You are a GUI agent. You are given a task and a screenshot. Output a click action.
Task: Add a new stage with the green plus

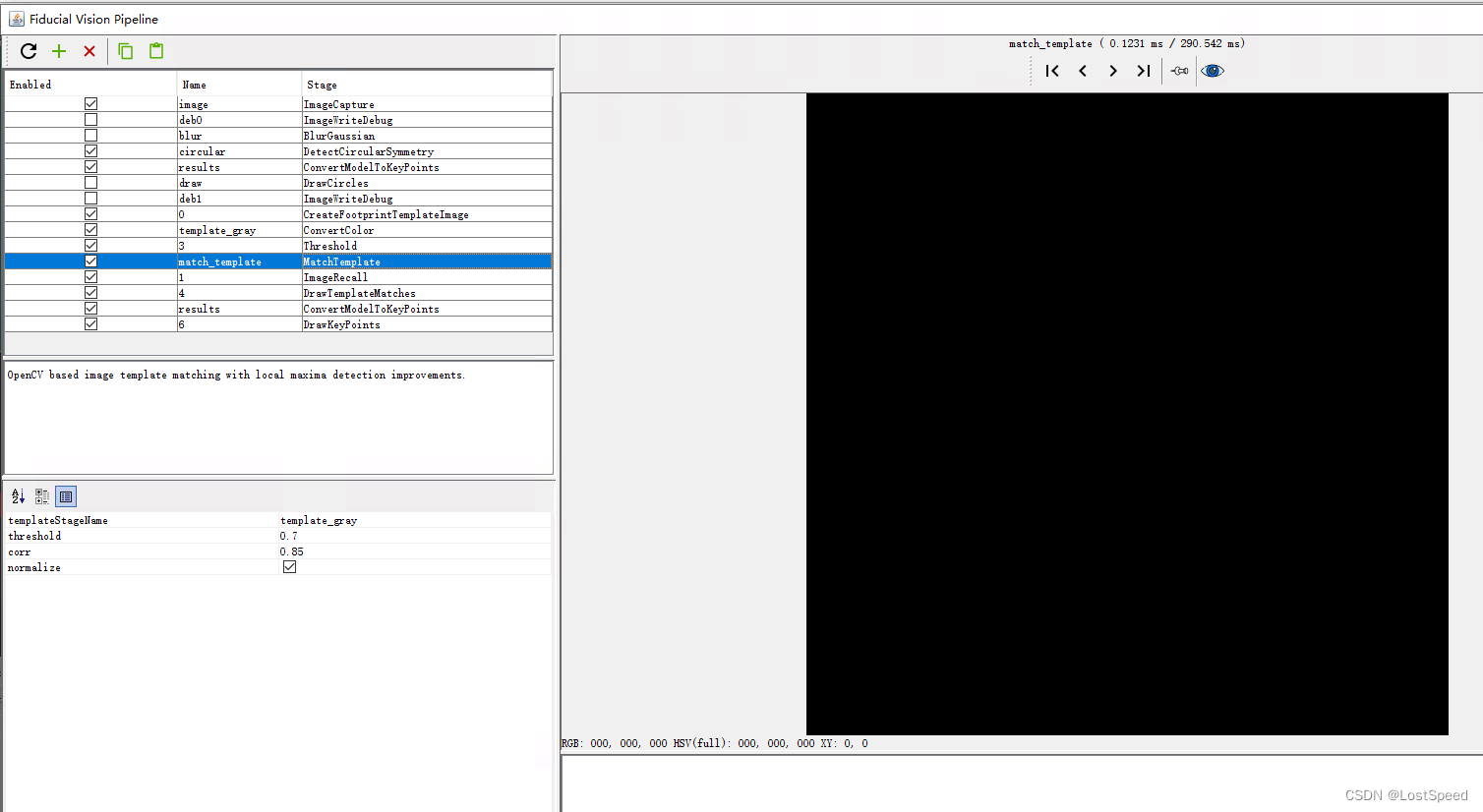tap(59, 51)
